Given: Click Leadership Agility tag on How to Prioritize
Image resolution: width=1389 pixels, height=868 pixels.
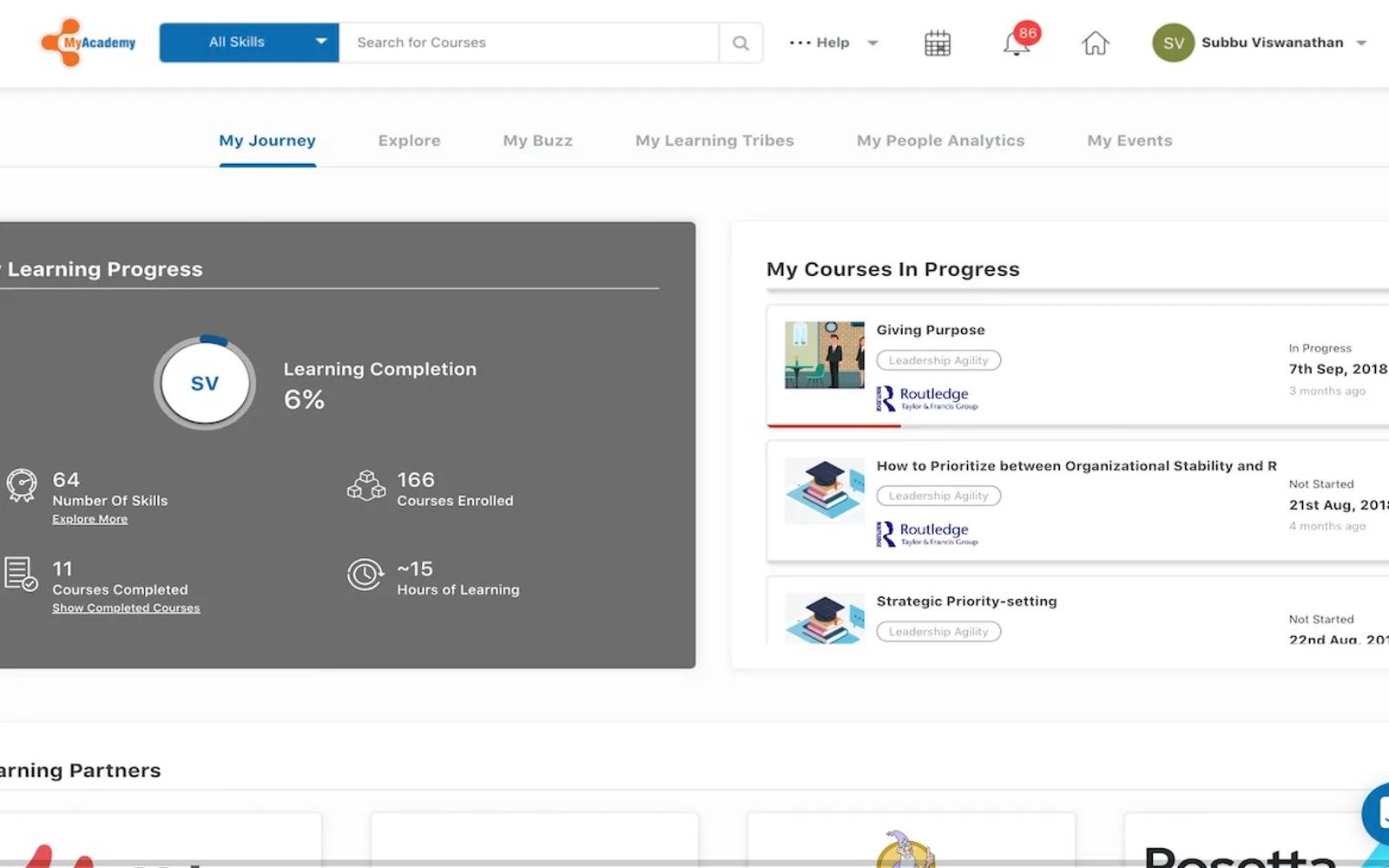Looking at the screenshot, I should pos(938,496).
